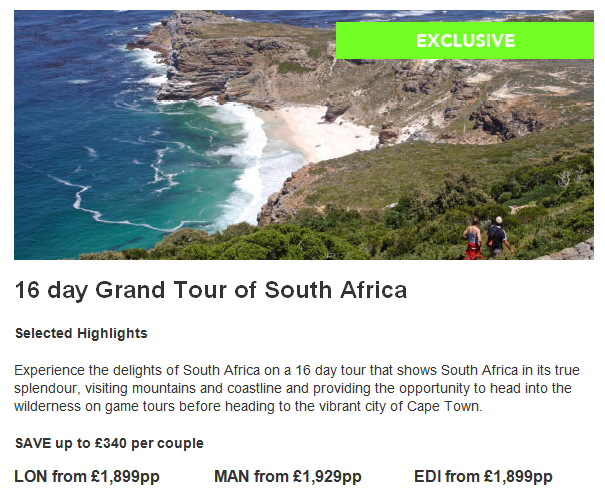The image size is (605, 499).
Task: Choose the MAN from £1,929pp price
Action: 288,476
